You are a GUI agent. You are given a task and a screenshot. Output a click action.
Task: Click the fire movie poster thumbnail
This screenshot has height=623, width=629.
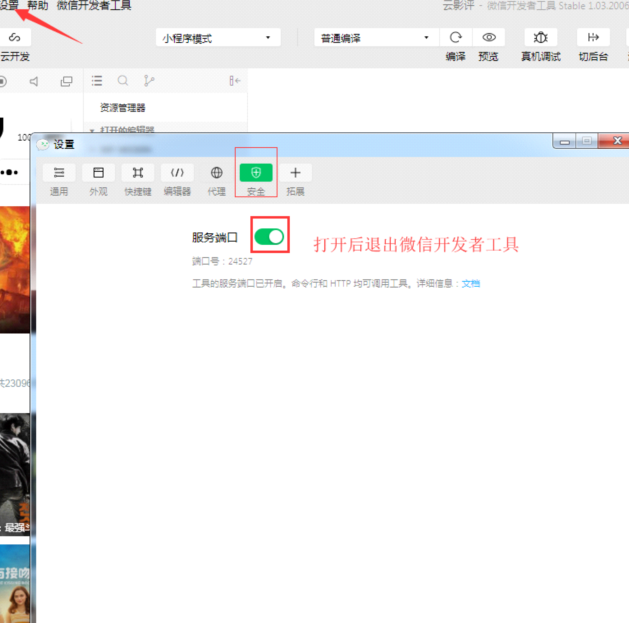point(15,270)
